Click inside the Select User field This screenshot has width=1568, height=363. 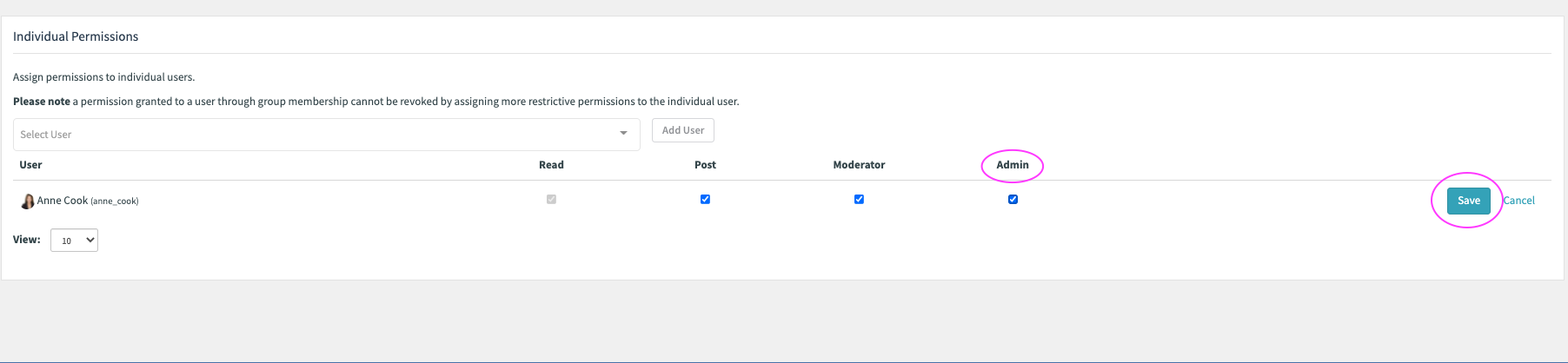[x=313, y=135]
